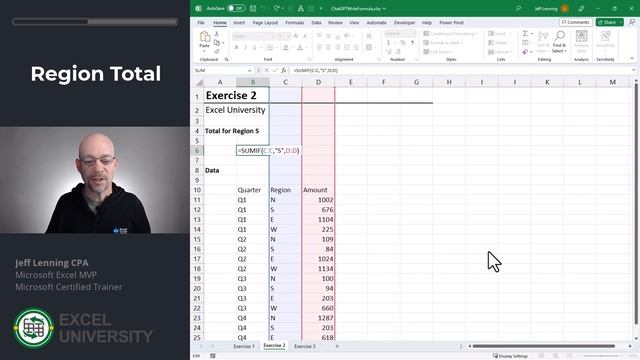
Task: Toggle Wrap Text in Alignment group
Action: pyautogui.click(x=369, y=36)
